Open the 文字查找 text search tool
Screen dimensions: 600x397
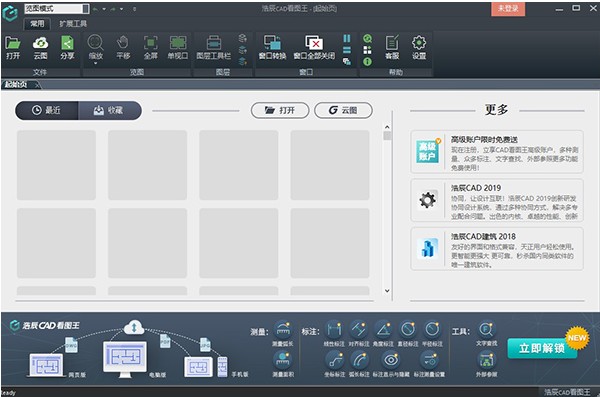tap(486, 333)
